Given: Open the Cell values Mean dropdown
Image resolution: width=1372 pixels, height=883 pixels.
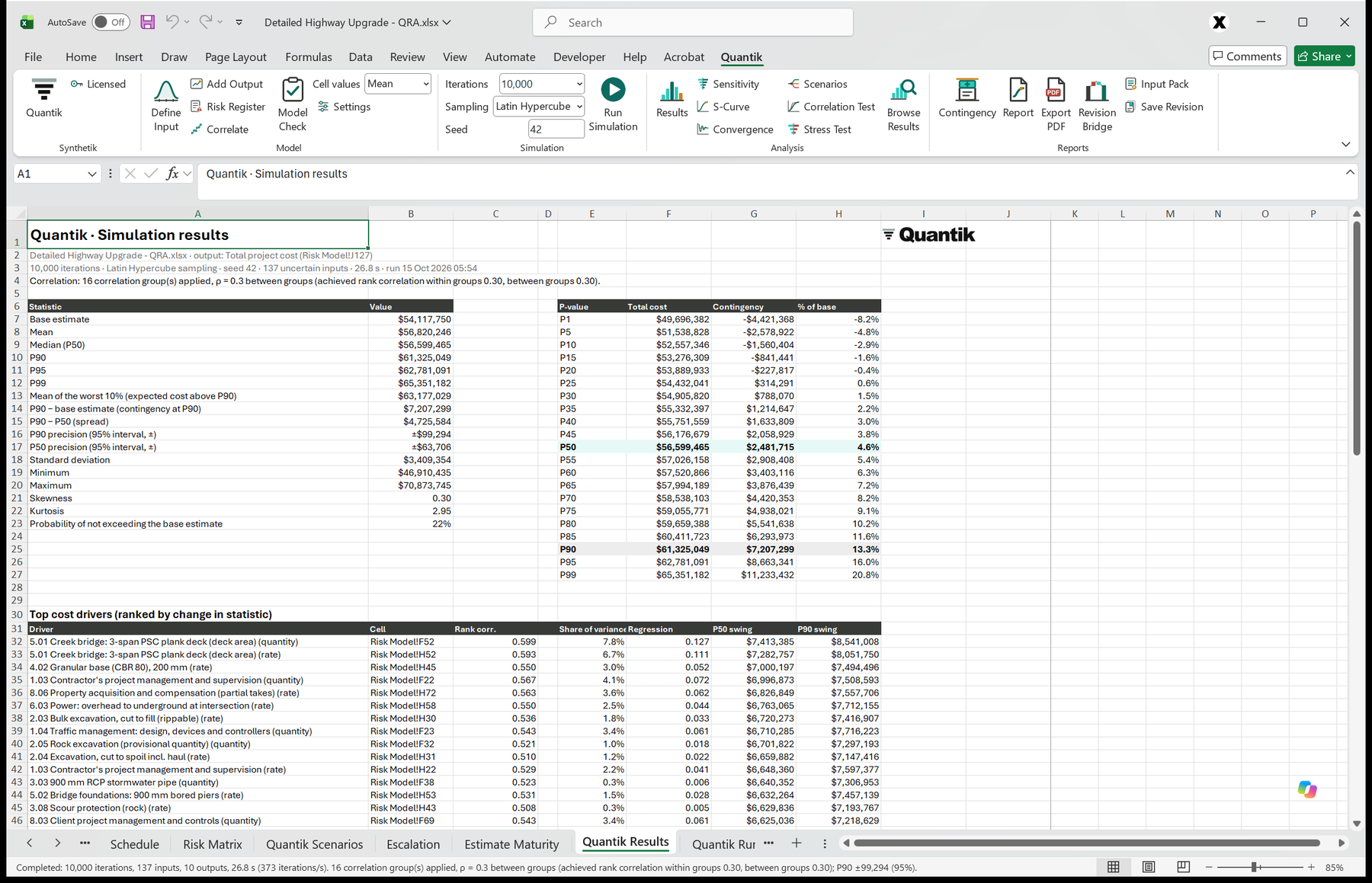Looking at the screenshot, I should (398, 84).
